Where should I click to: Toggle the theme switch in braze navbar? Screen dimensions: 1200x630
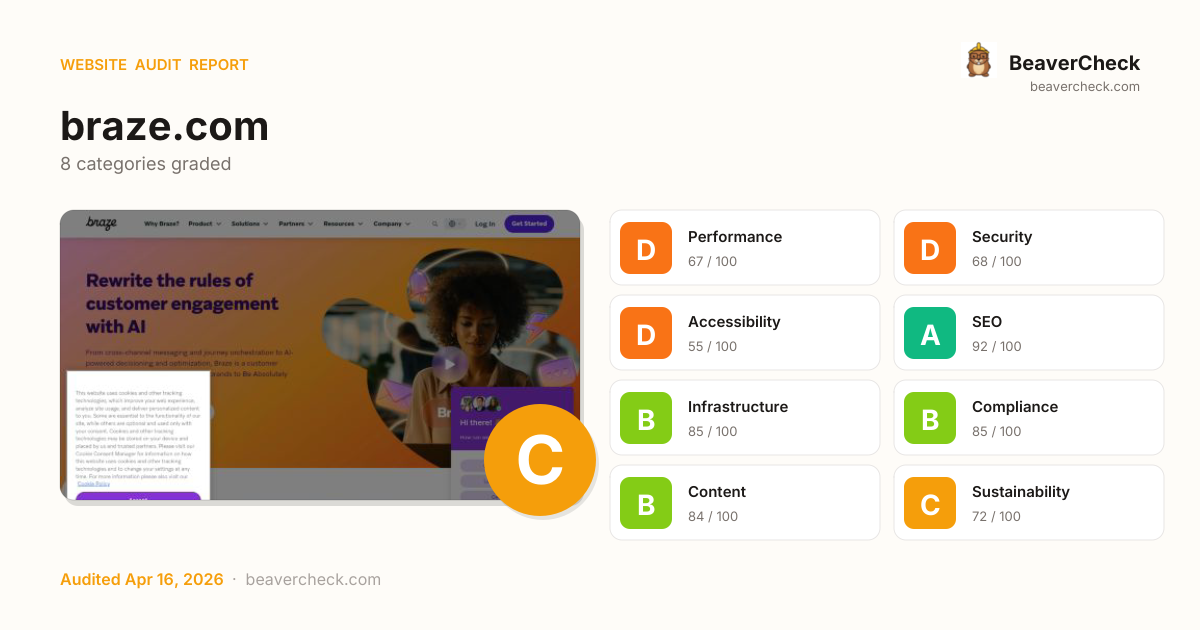pos(455,224)
